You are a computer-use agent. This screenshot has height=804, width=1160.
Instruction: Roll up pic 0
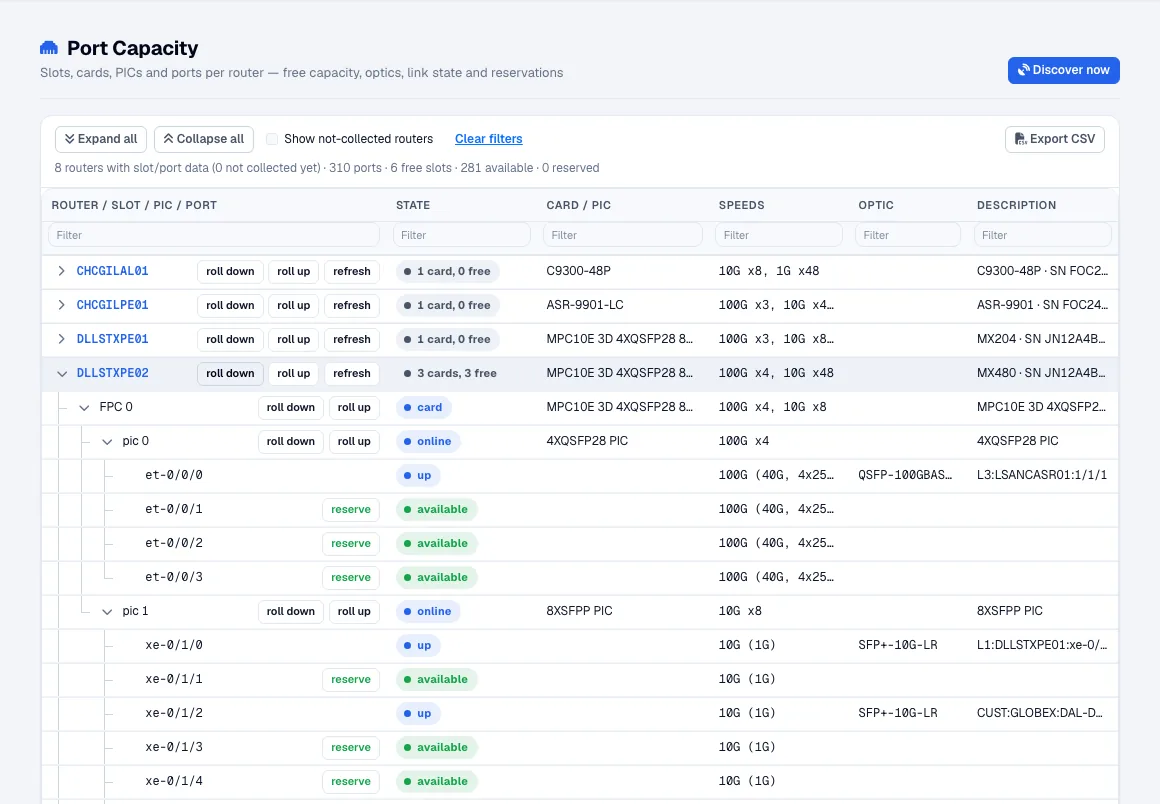354,442
